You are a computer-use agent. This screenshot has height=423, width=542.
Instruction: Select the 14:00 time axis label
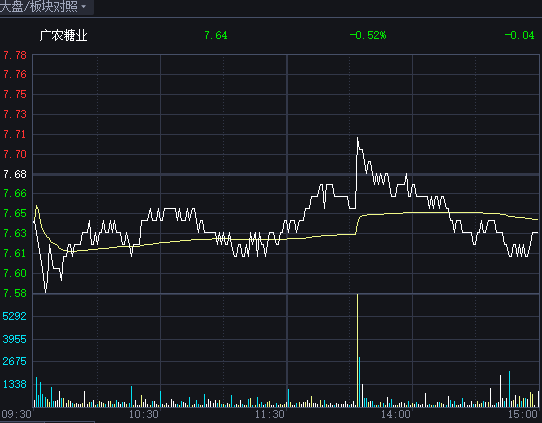[x=396, y=414]
